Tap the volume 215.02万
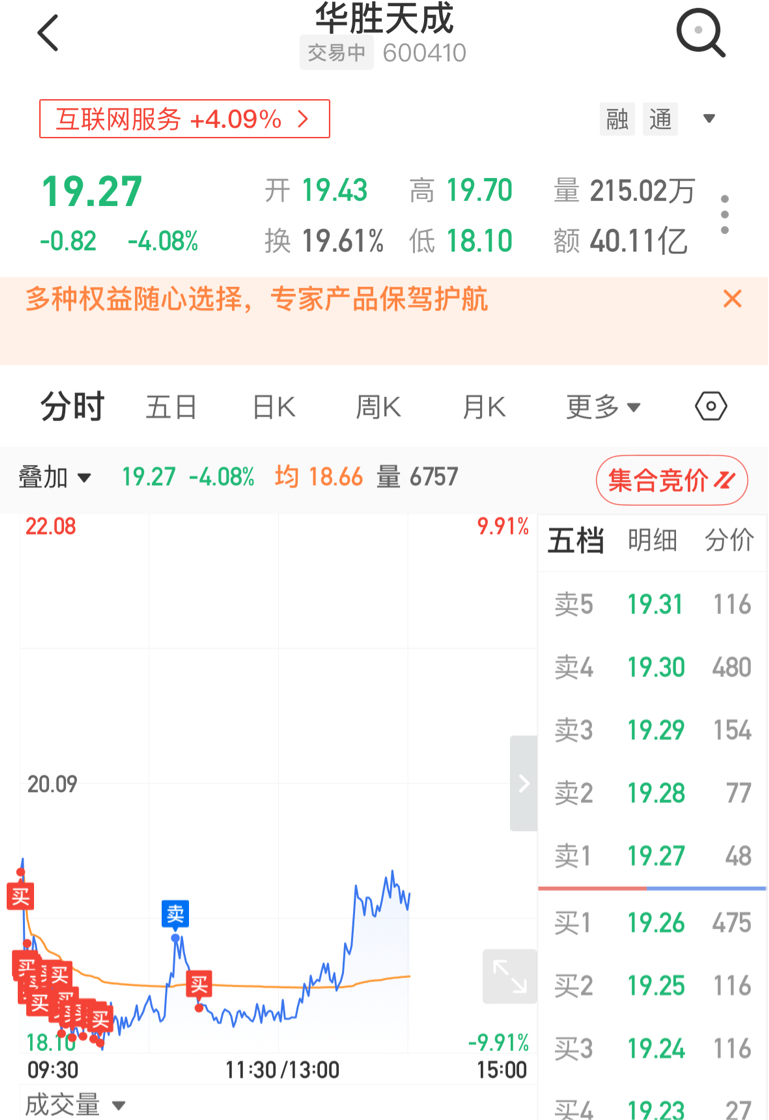The image size is (769, 1120). click(x=643, y=191)
